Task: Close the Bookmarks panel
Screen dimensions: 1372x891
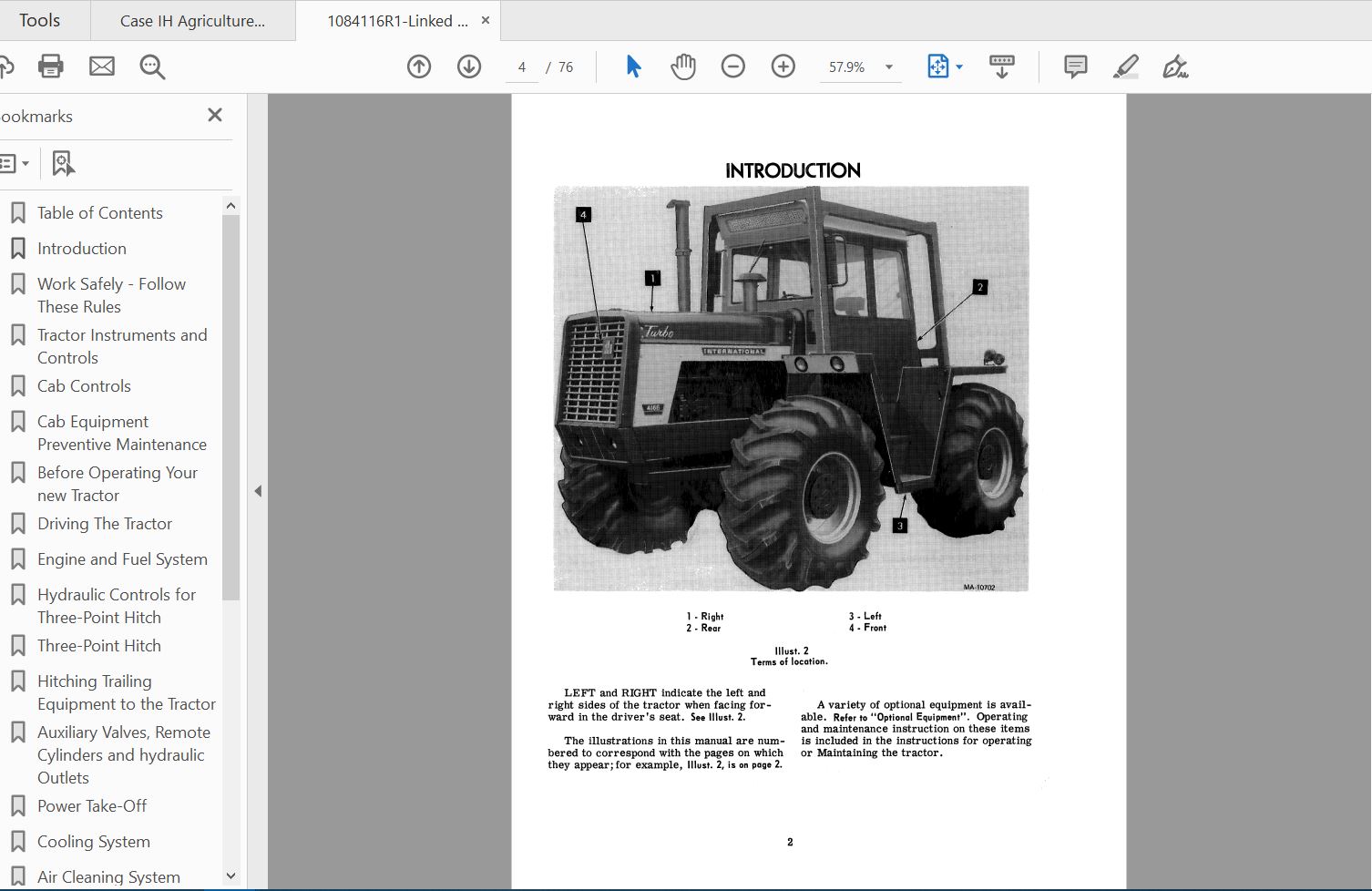Action: (x=215, y=115)
